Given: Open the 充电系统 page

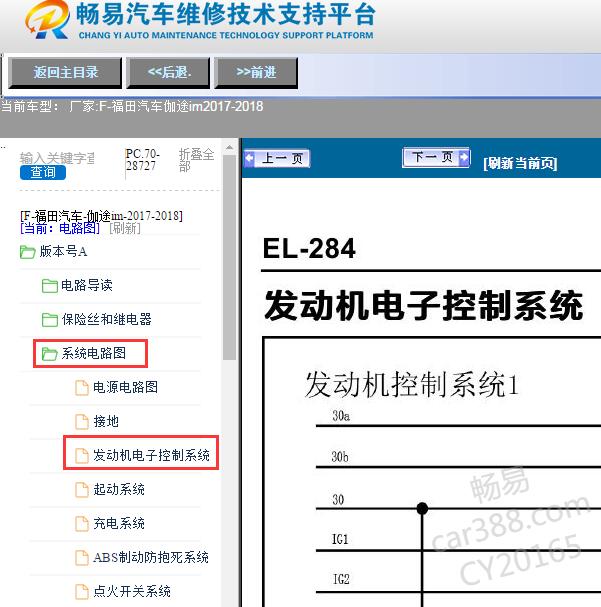Looking at the screenshot, I should tap(119, 523).
